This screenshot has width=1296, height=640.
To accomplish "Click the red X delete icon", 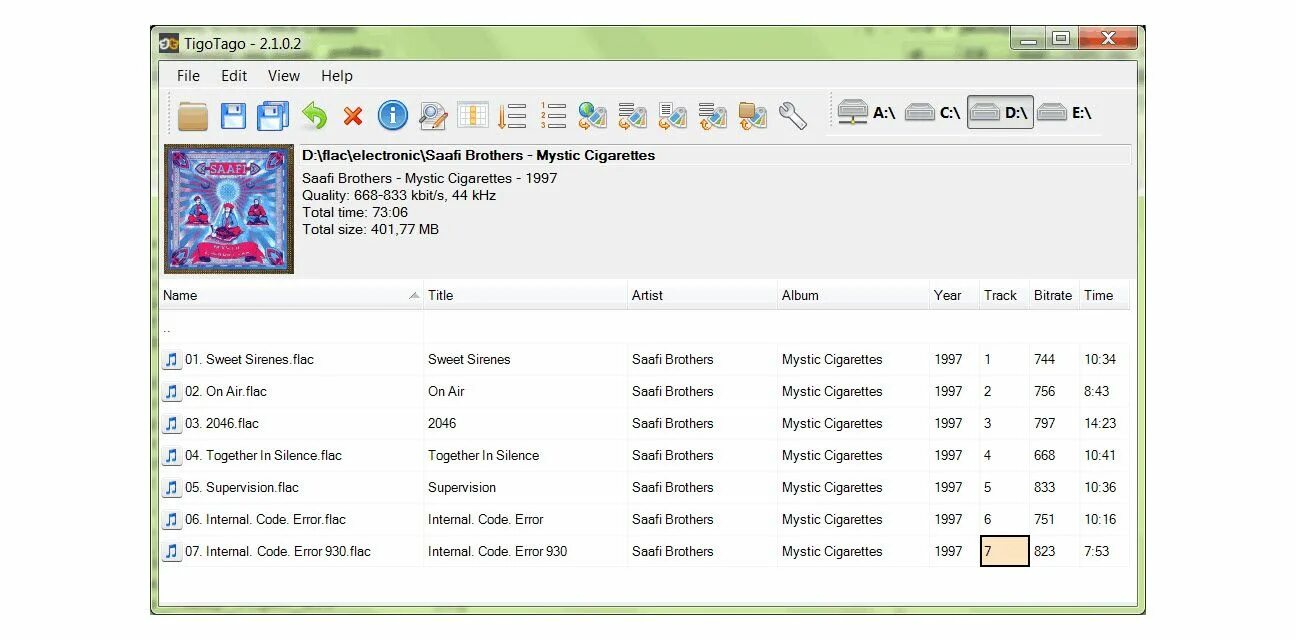I will (353, 117).
